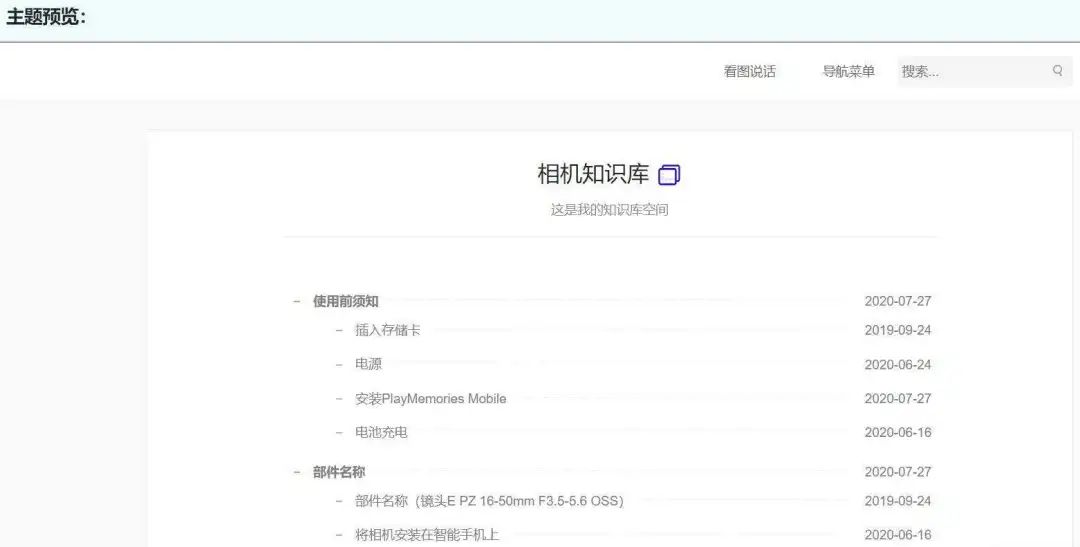Open the 导航菜单 menu item
This screenshot has height=547, width=1080.
(849, 71)
